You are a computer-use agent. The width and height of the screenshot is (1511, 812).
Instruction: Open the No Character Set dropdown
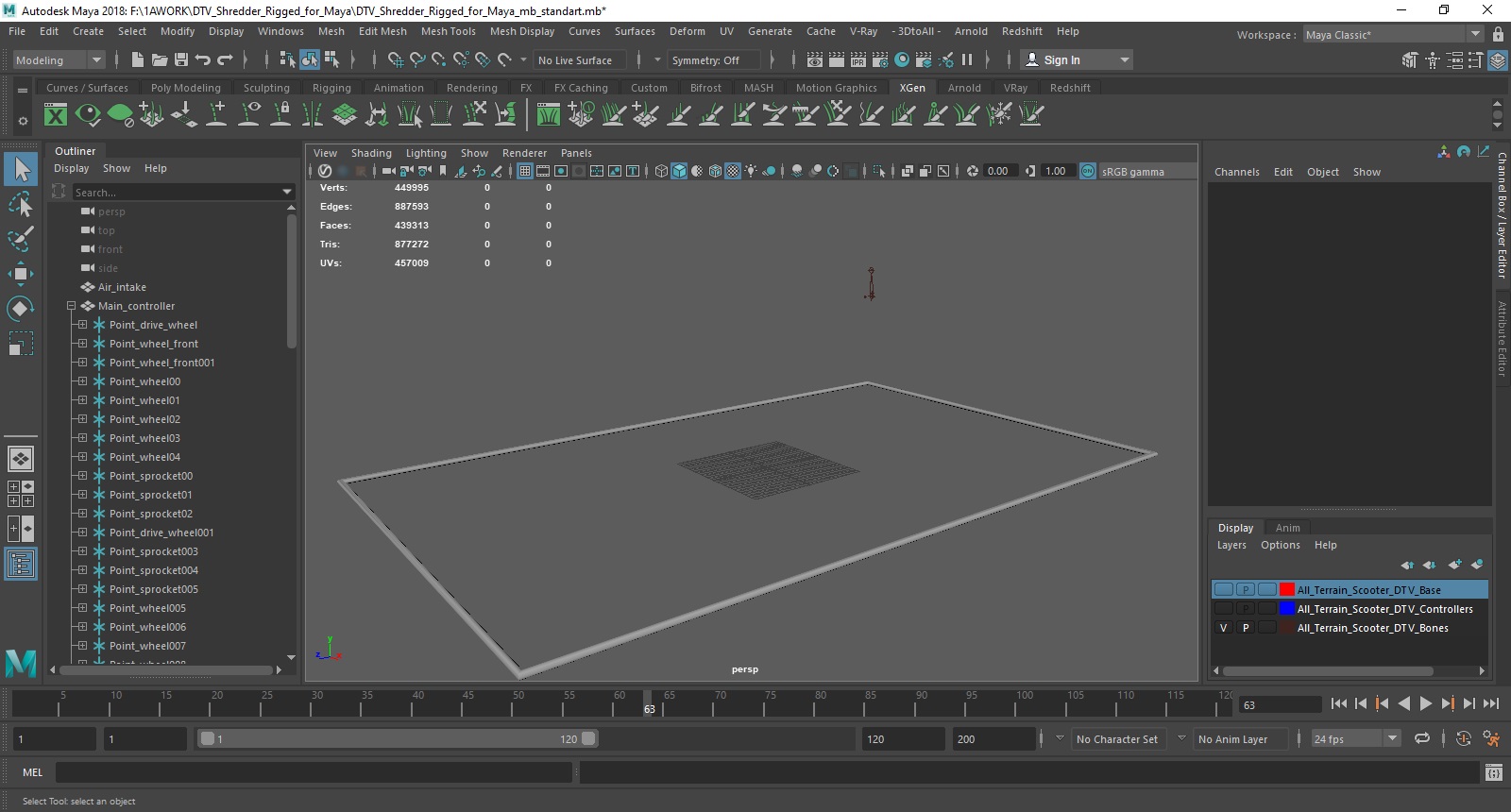tap(1117, 738)
